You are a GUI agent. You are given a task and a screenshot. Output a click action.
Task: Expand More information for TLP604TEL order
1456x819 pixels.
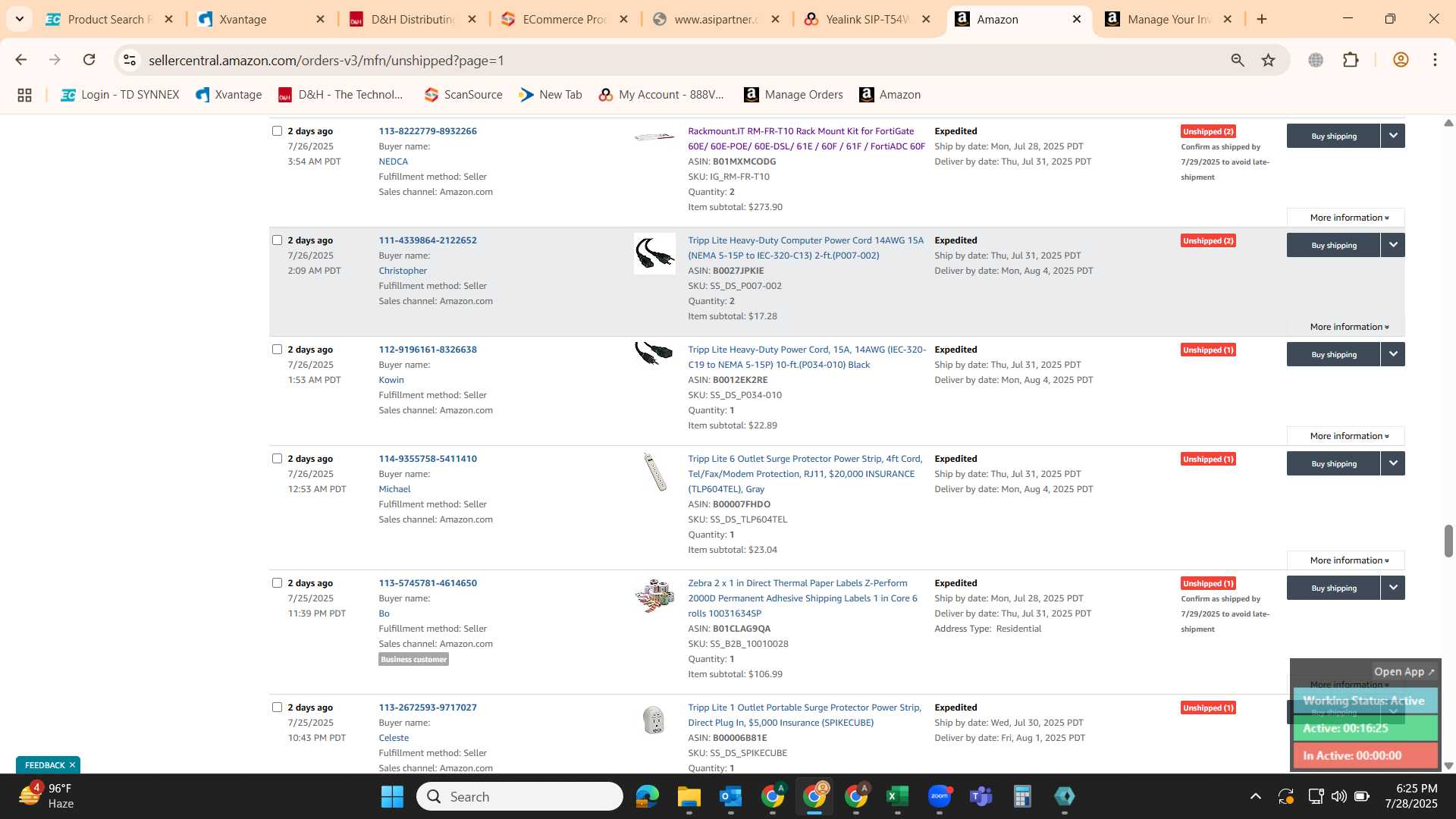[1346, 560]
